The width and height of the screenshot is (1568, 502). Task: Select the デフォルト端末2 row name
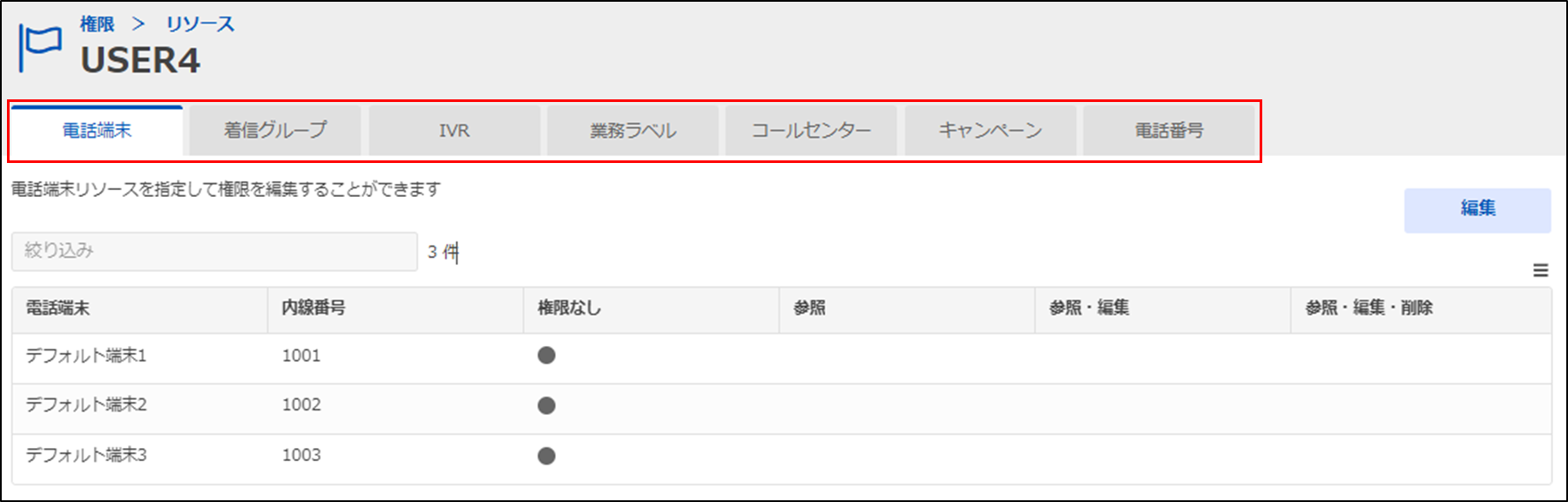(86, 404)
